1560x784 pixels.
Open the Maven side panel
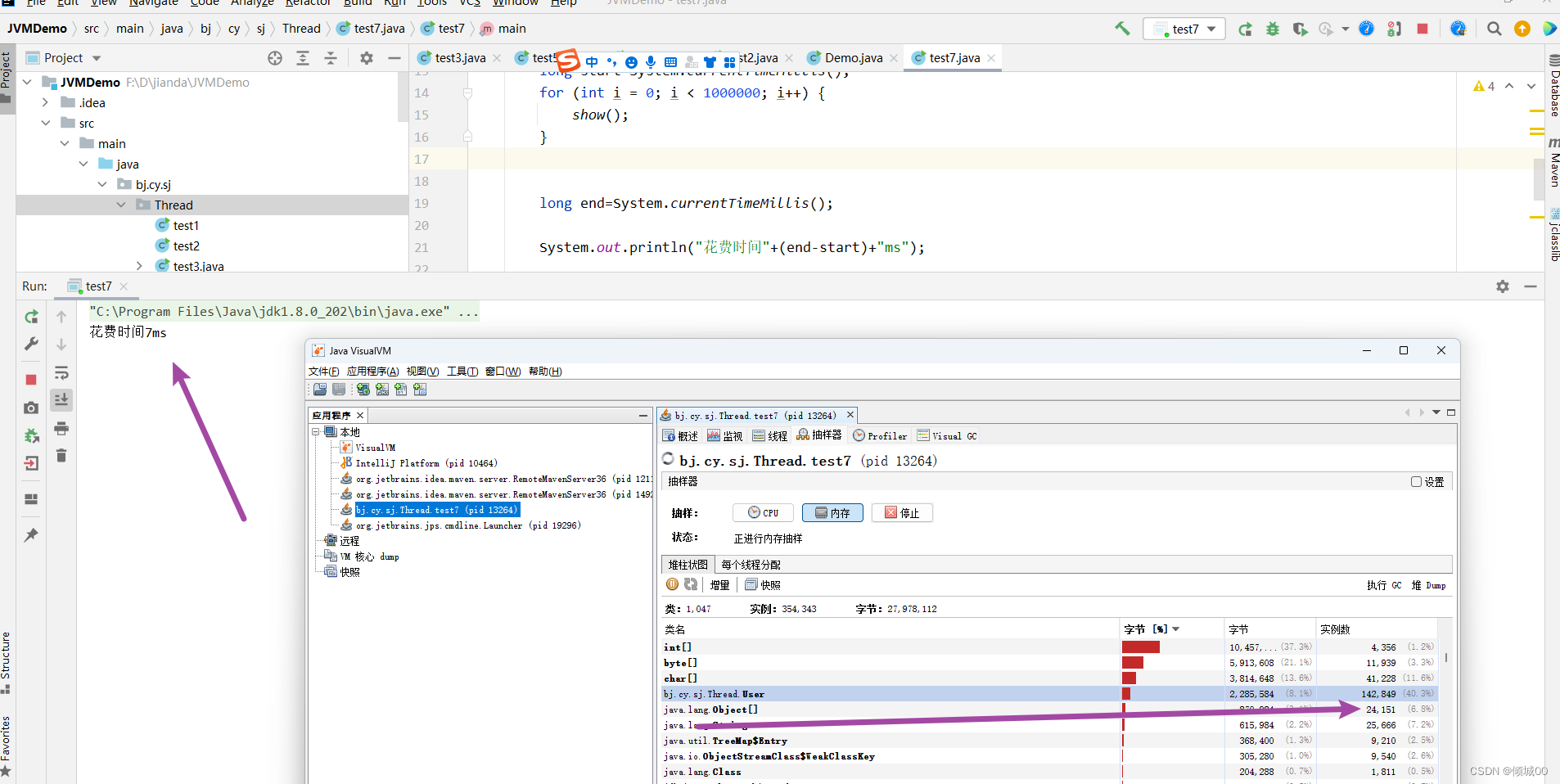(1553, 162)
